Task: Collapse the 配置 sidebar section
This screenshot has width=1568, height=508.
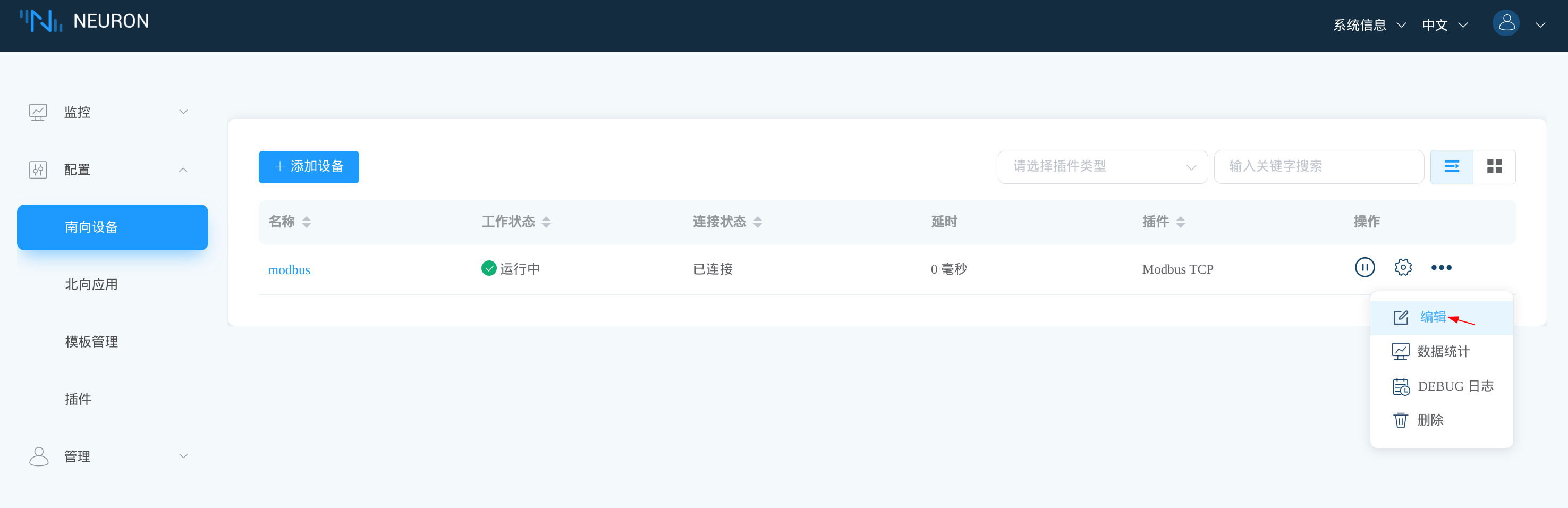Action: click(x=183, y=170)
